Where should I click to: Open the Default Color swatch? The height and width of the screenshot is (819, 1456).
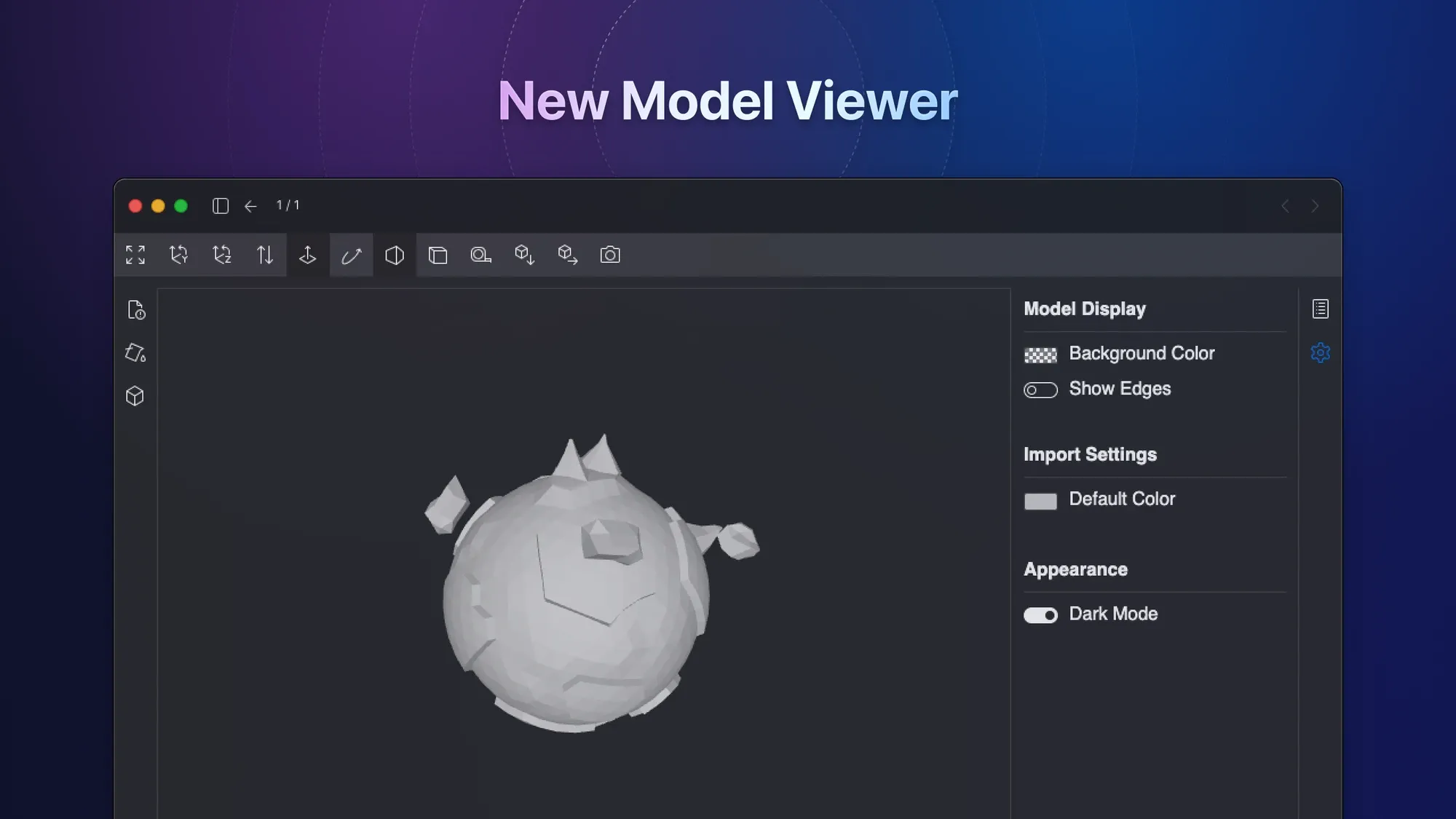(1040, 502)
